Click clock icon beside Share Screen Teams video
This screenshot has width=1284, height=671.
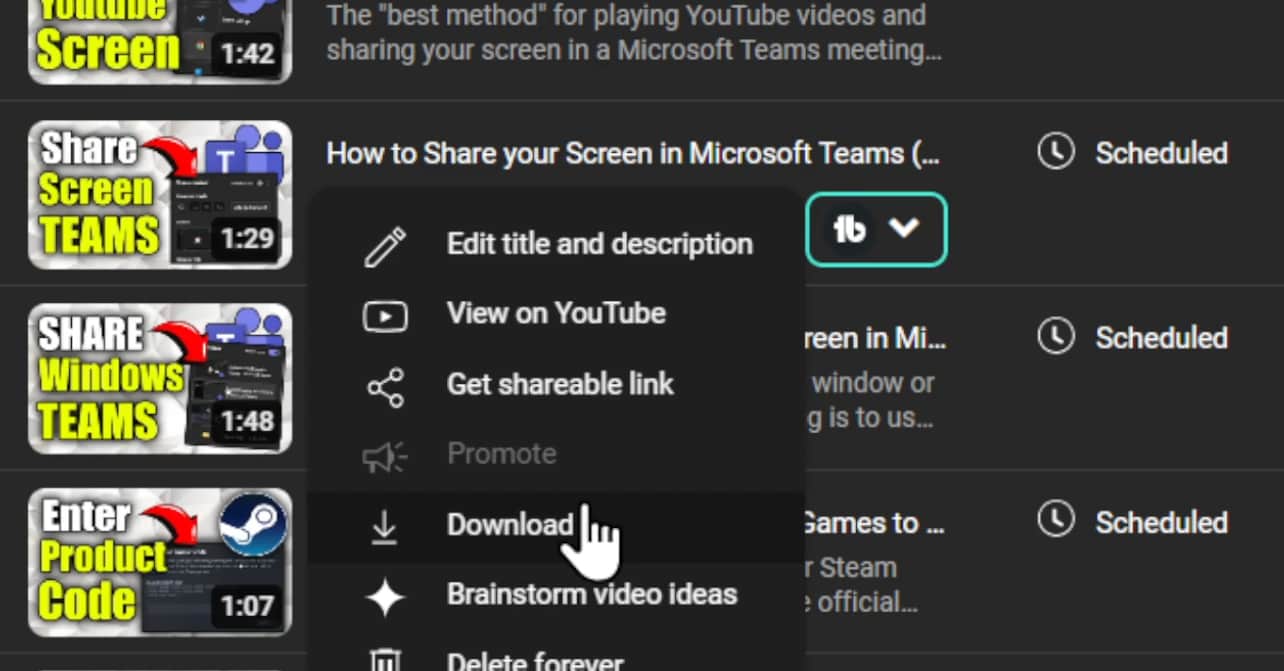(x=1056, y=153)
